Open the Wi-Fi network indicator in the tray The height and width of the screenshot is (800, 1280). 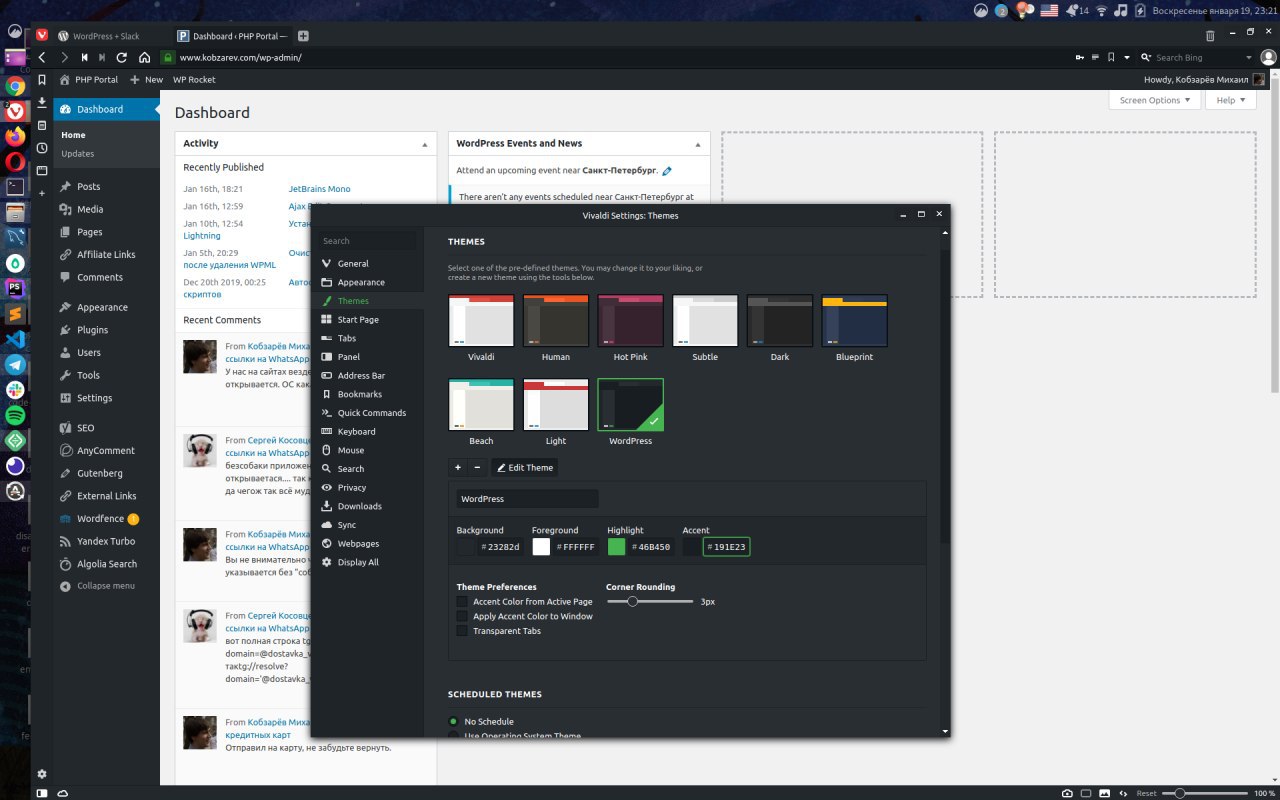point(1102,11)
